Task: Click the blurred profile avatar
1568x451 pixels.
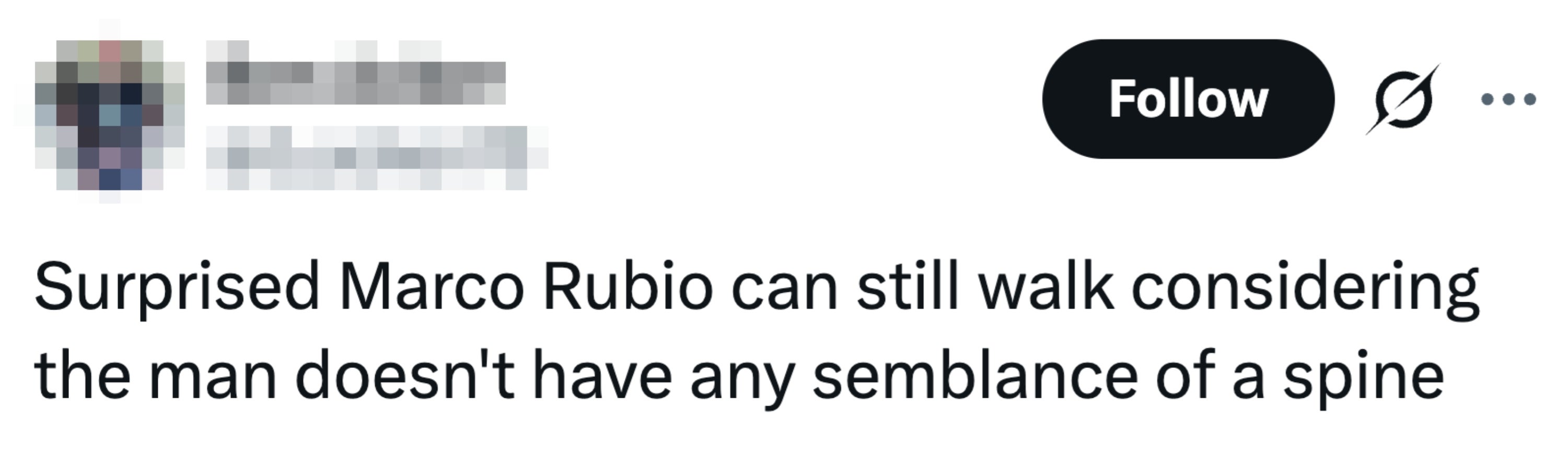Action: pos(100,112)
